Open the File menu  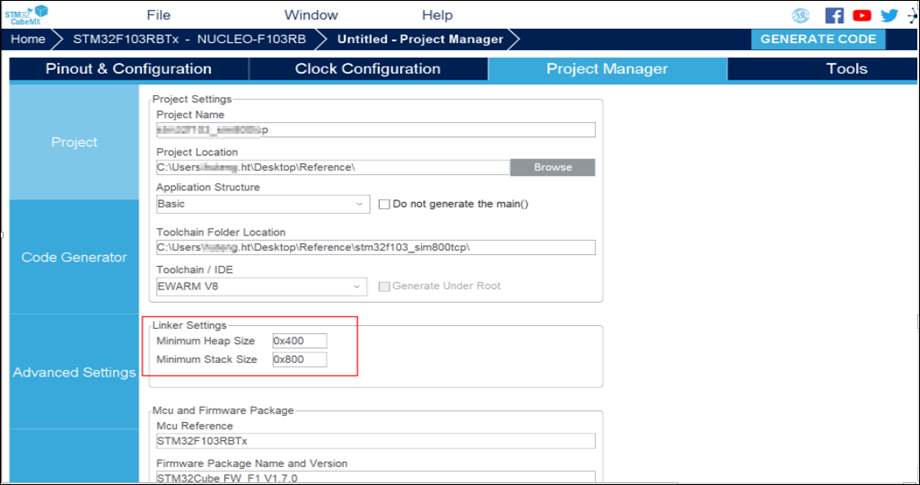(x=158, y=15)
